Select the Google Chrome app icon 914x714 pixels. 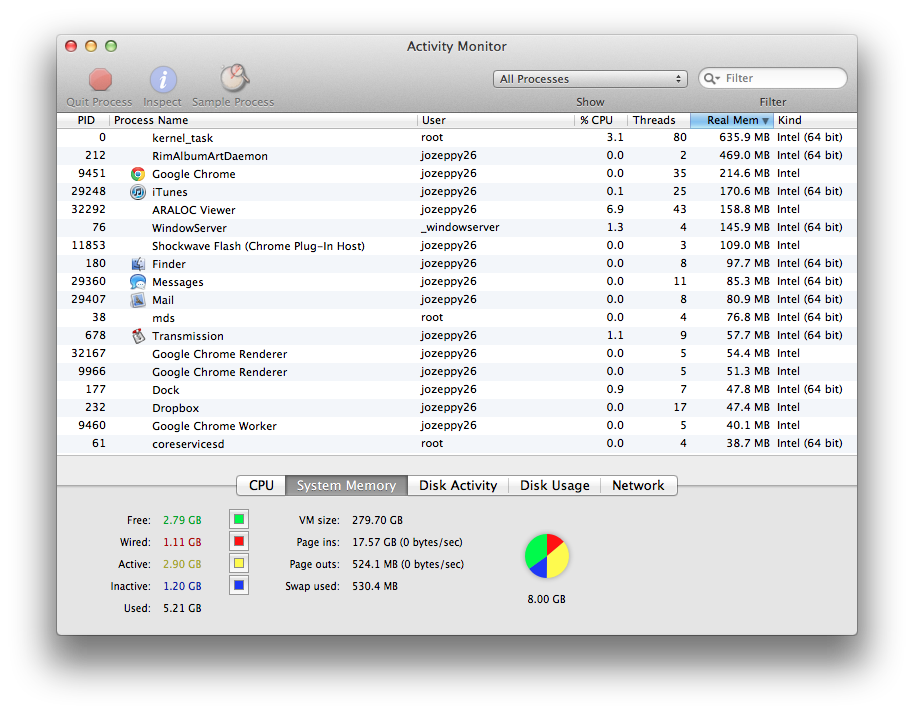[138, 174]
